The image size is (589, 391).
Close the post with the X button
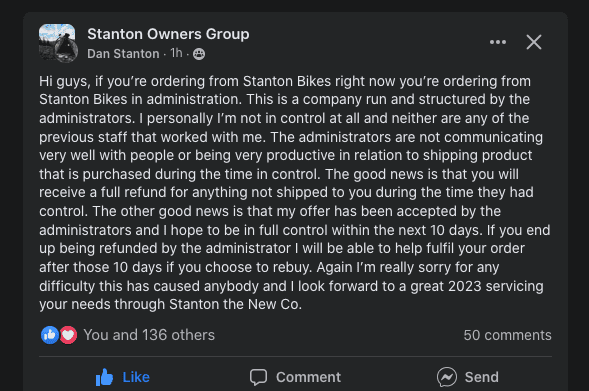534,42
